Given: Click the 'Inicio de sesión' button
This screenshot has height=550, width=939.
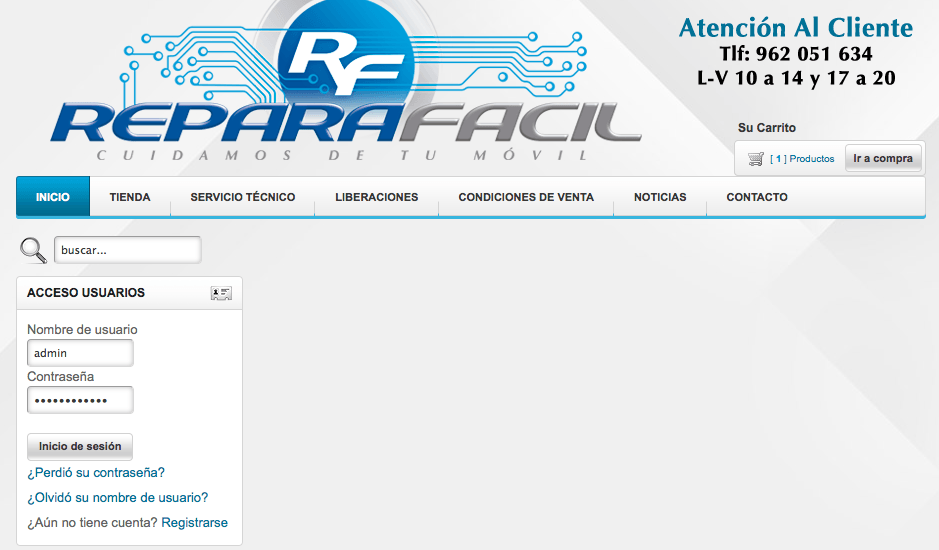Looking at the screenshot, I should pos(80,446).
